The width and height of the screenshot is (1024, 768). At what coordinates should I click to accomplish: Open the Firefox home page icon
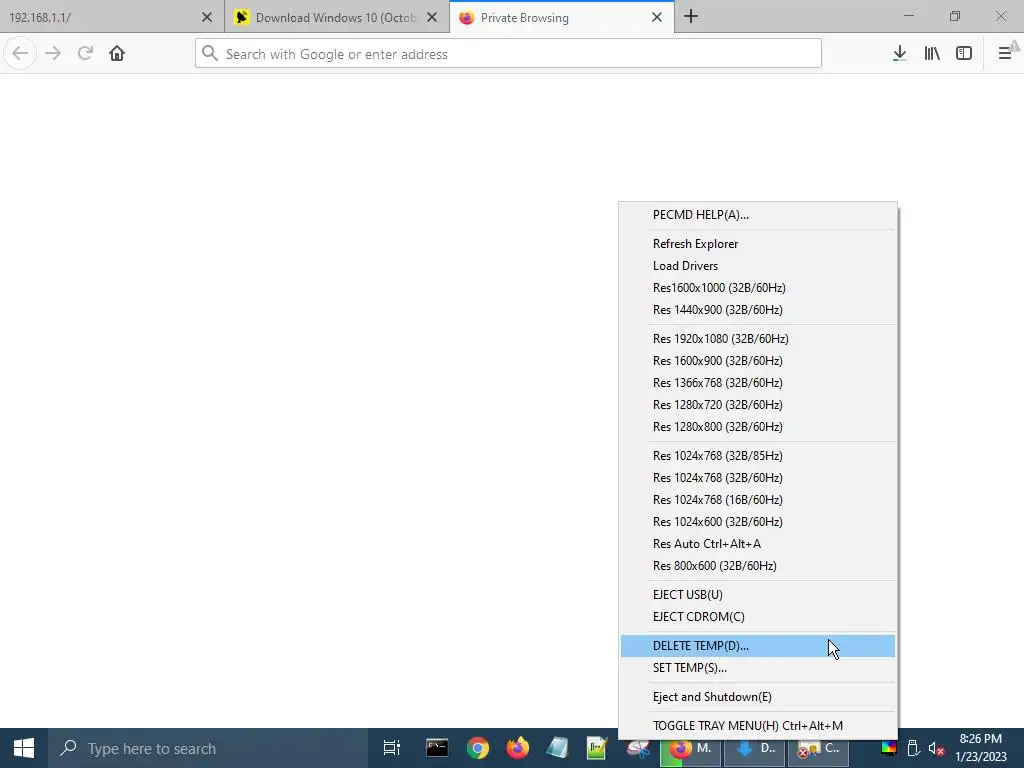coord(117,53)
